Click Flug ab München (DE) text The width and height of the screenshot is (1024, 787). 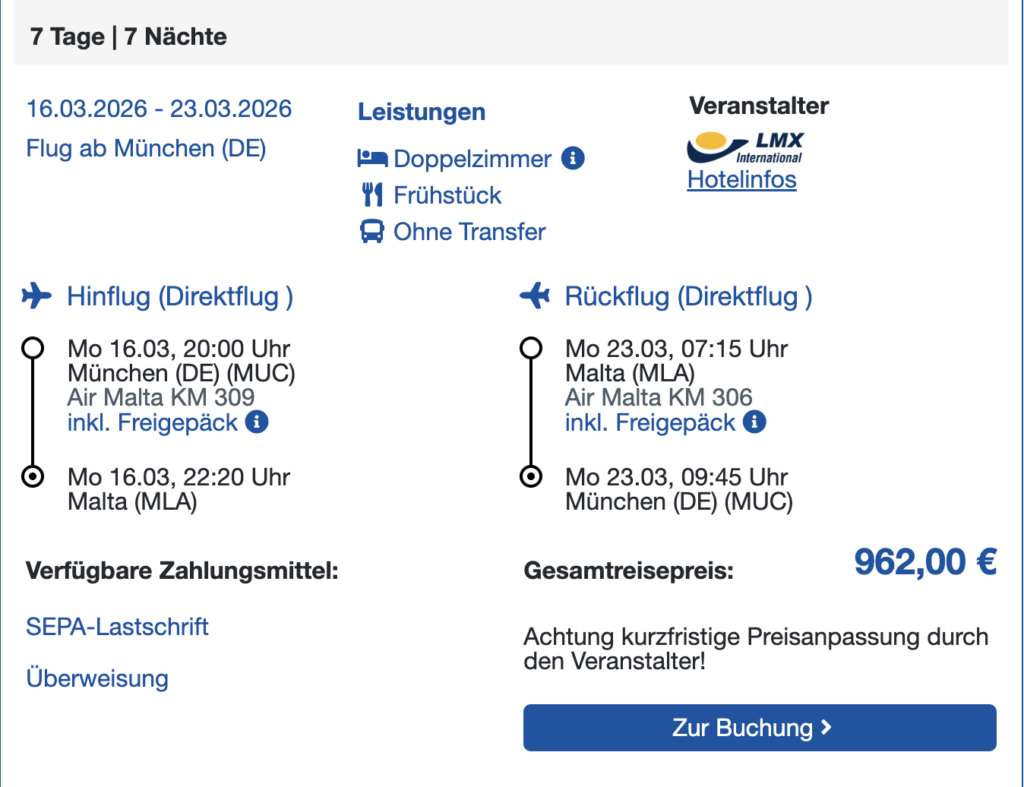(146, 149)
